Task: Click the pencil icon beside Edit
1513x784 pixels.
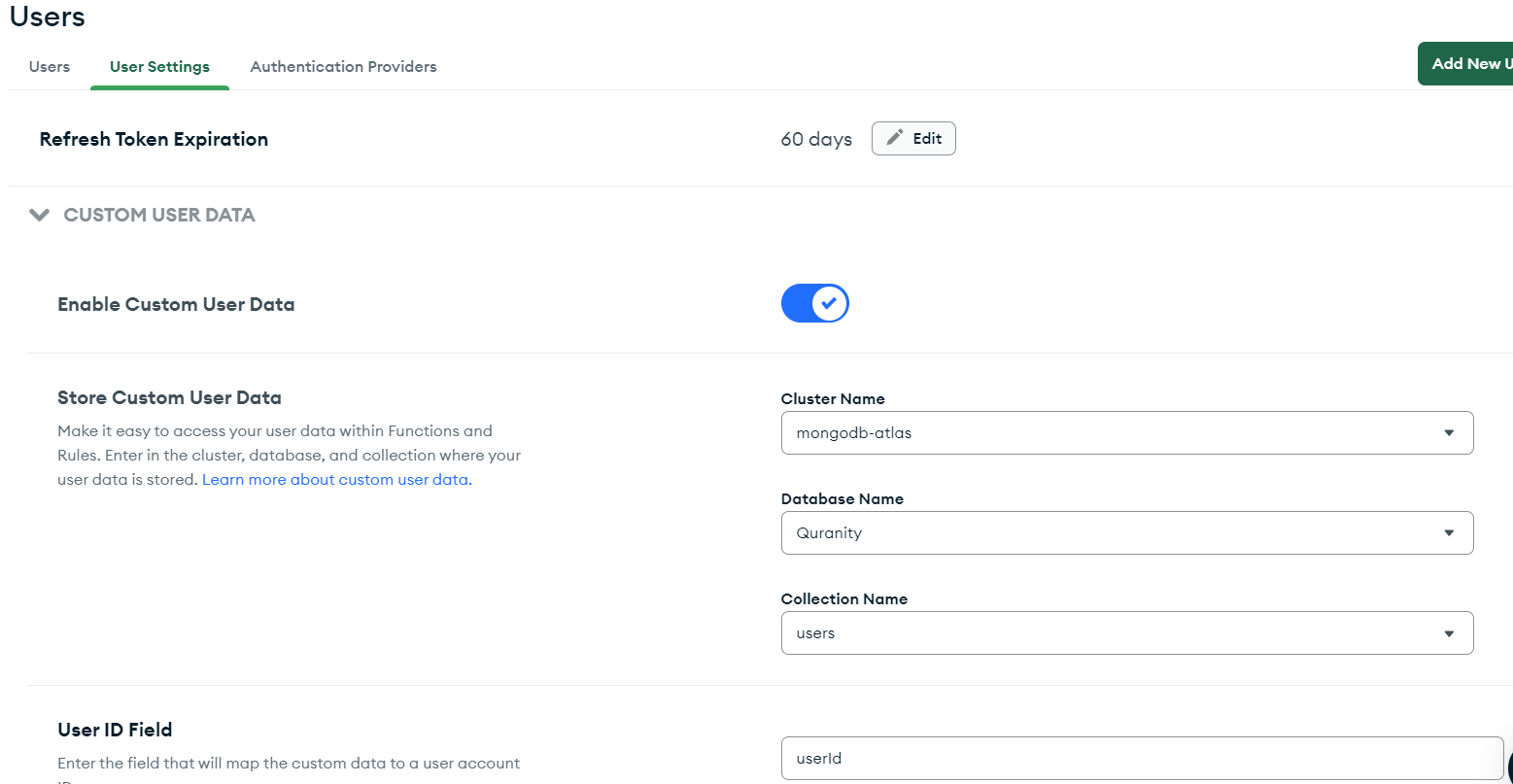Action: [x=895, y=138]
